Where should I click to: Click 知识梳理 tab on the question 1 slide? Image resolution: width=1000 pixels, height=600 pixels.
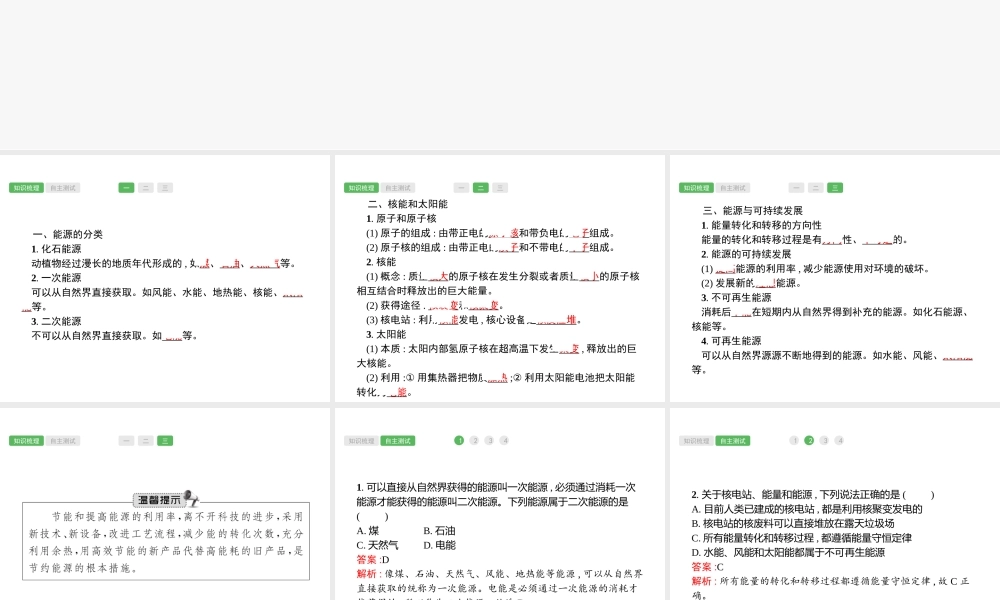(x=361, y=441)
